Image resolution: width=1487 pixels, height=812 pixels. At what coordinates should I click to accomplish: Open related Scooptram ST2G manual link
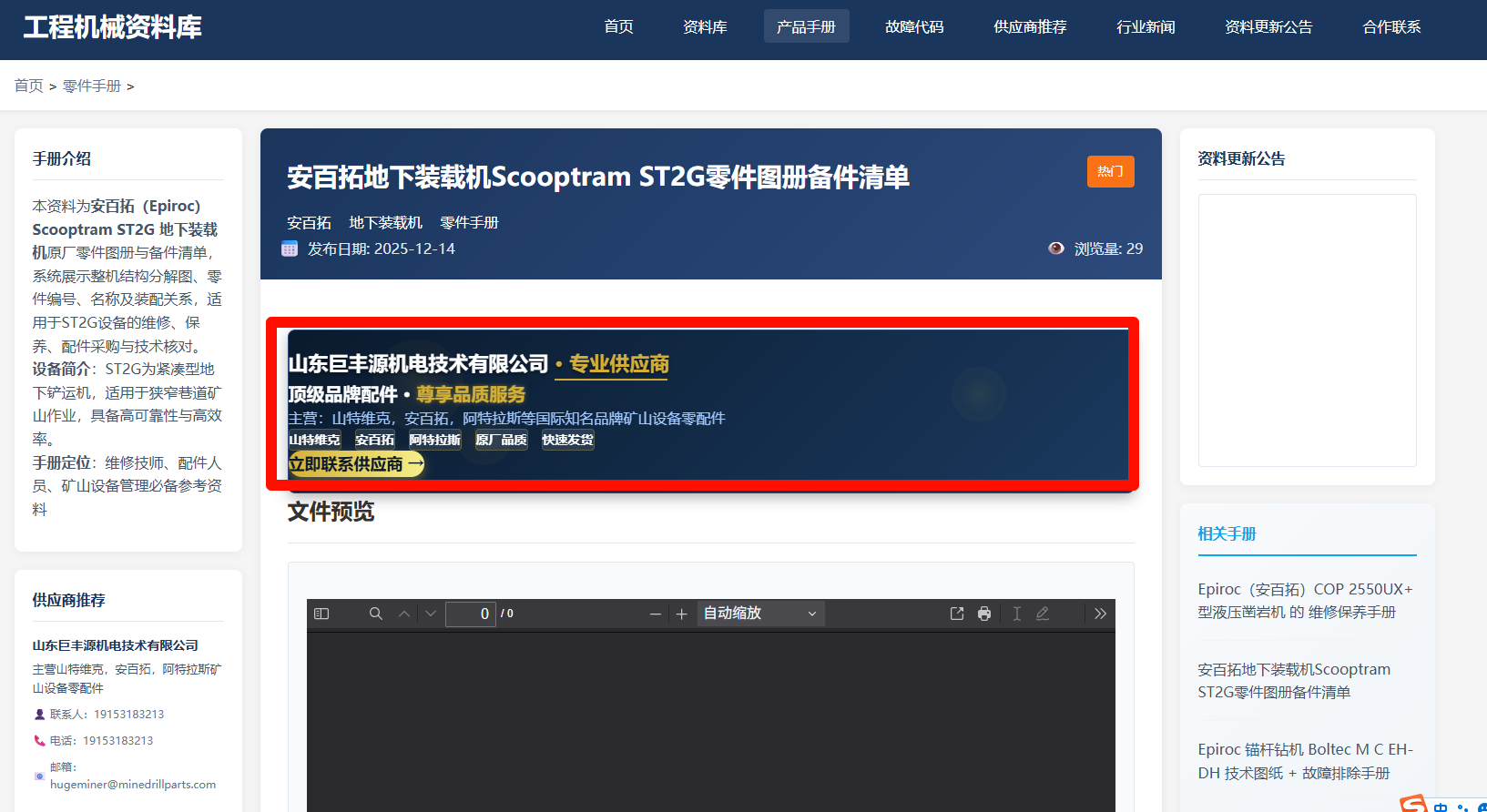(1294, 681)
